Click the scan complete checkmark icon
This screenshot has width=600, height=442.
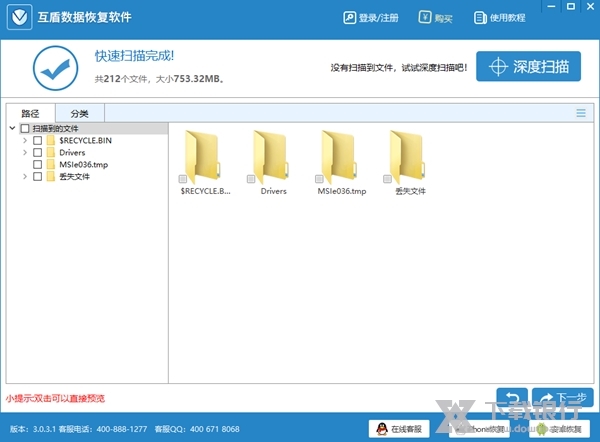(x=55, y=68)
